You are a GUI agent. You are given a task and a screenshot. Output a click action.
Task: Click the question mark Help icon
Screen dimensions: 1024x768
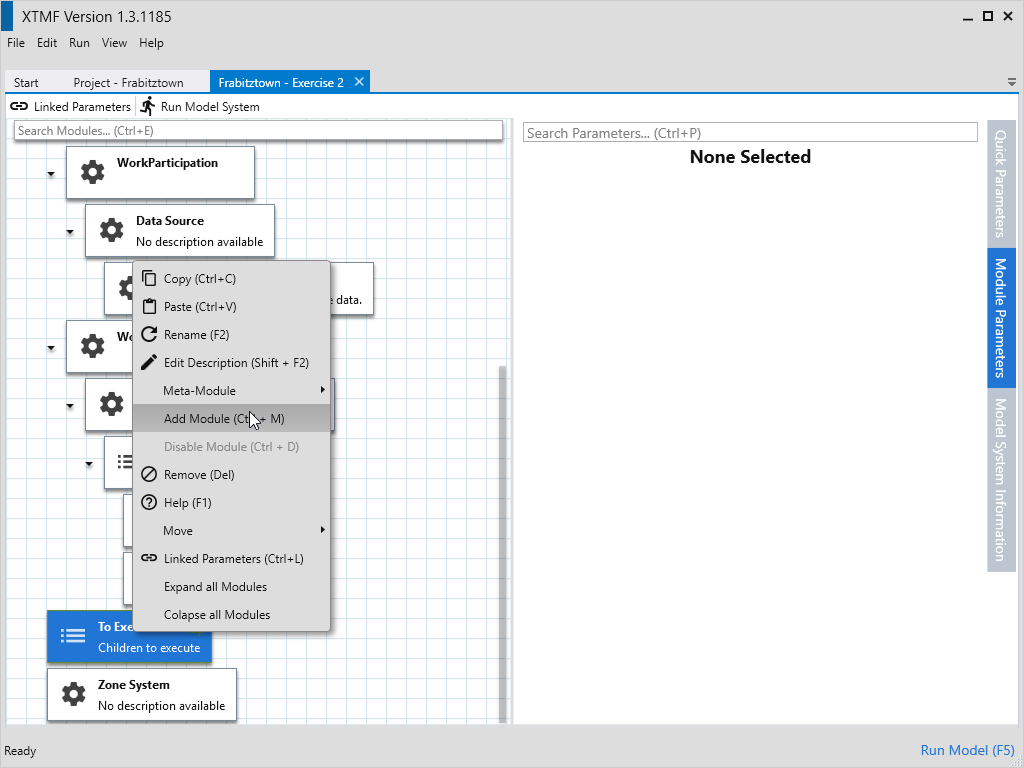(x=149, y=503)
